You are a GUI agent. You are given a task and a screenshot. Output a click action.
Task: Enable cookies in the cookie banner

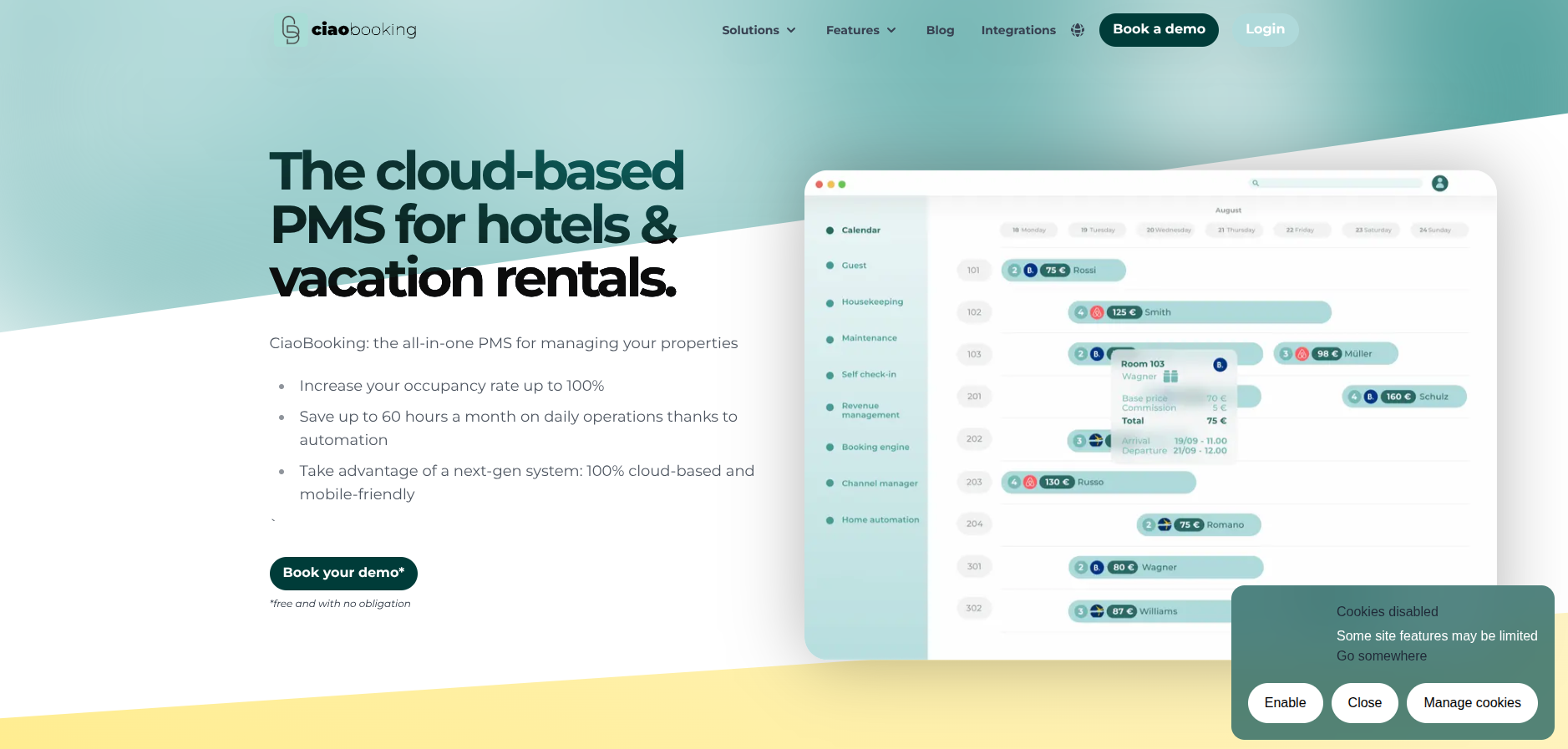1285,703
